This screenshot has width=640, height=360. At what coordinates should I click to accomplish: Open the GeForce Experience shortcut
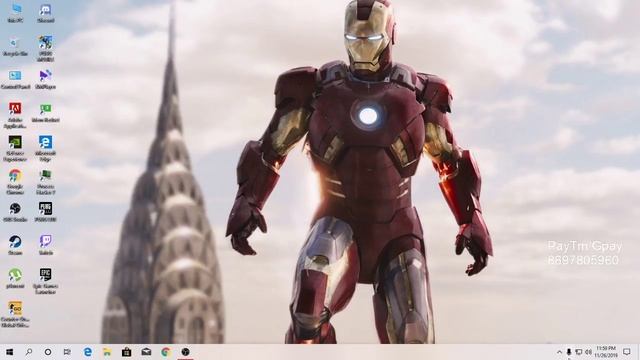tap(16, 149)
